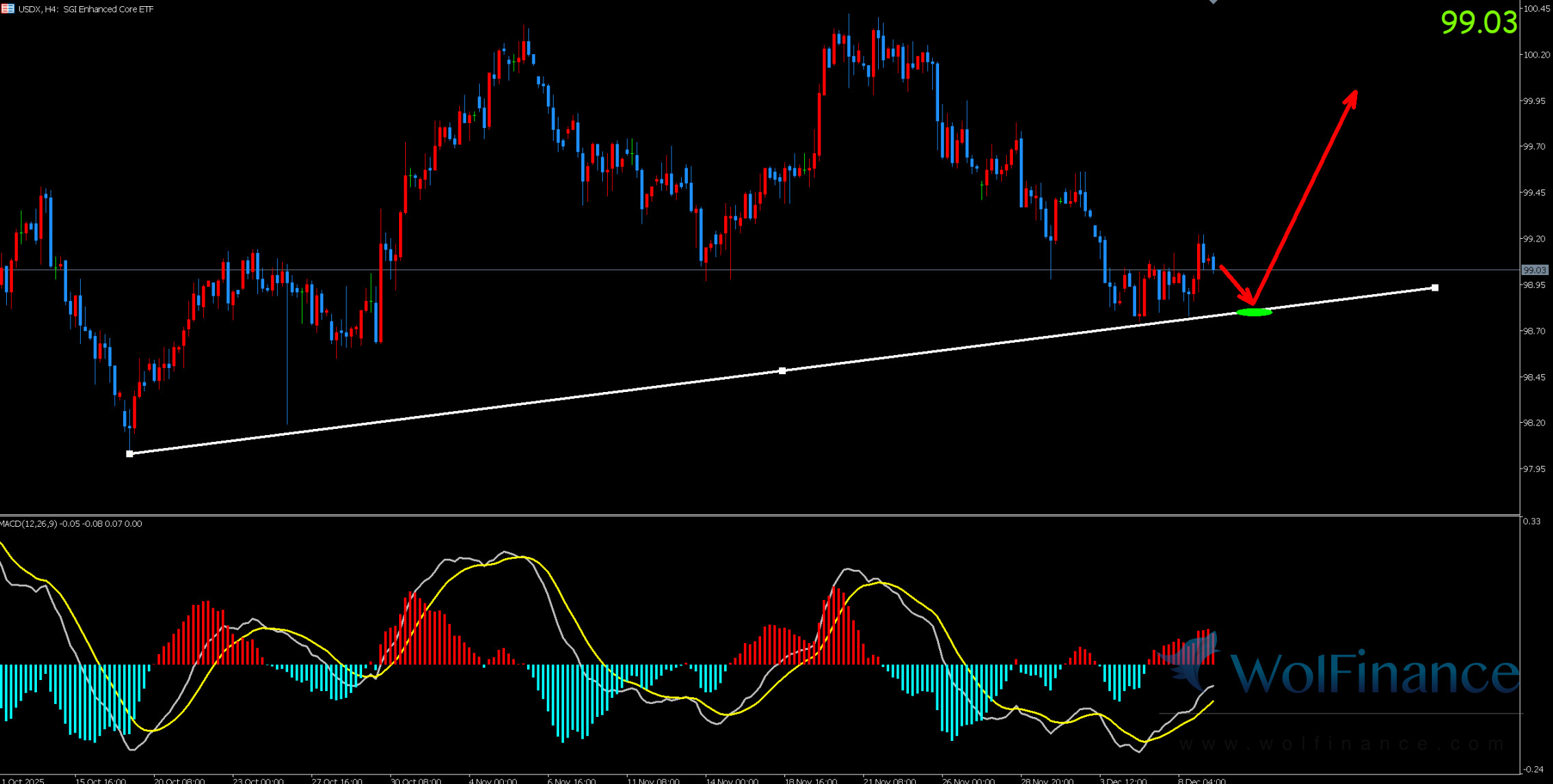
Task: Click the One Click Trading icon beside USDX
Action: pyautogui.click(x=8, y=9)
